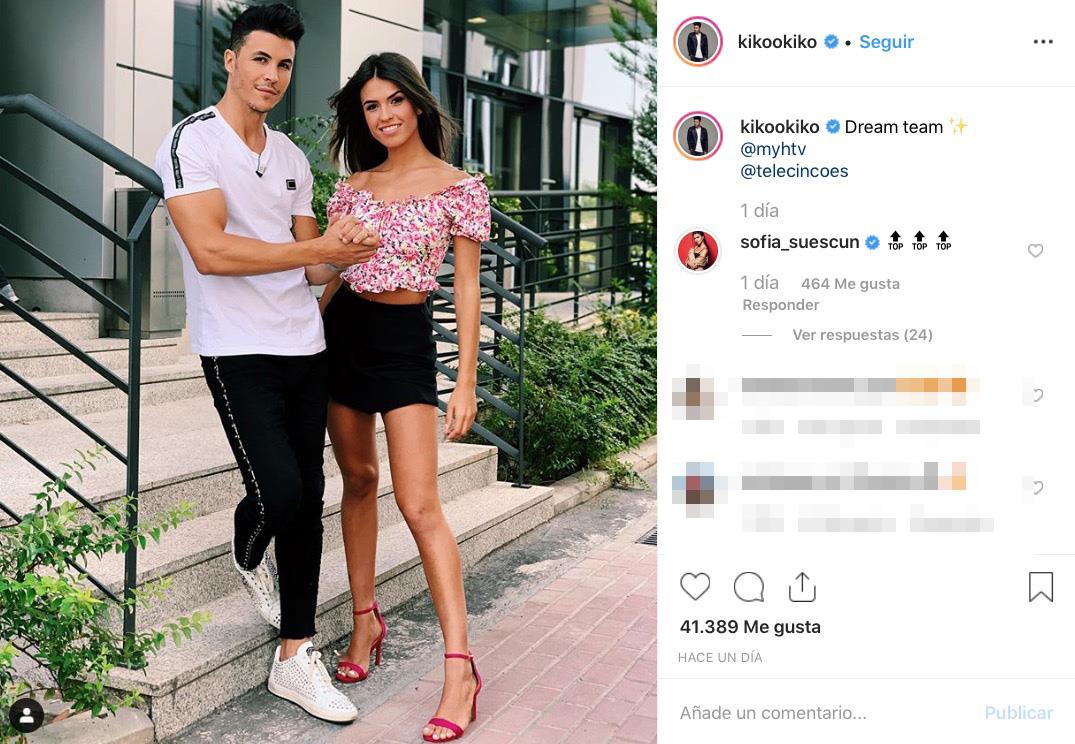Save the post with the bookmark icon
Image resolution: width=1075 pixels, height=744 pixels.
1040,587
